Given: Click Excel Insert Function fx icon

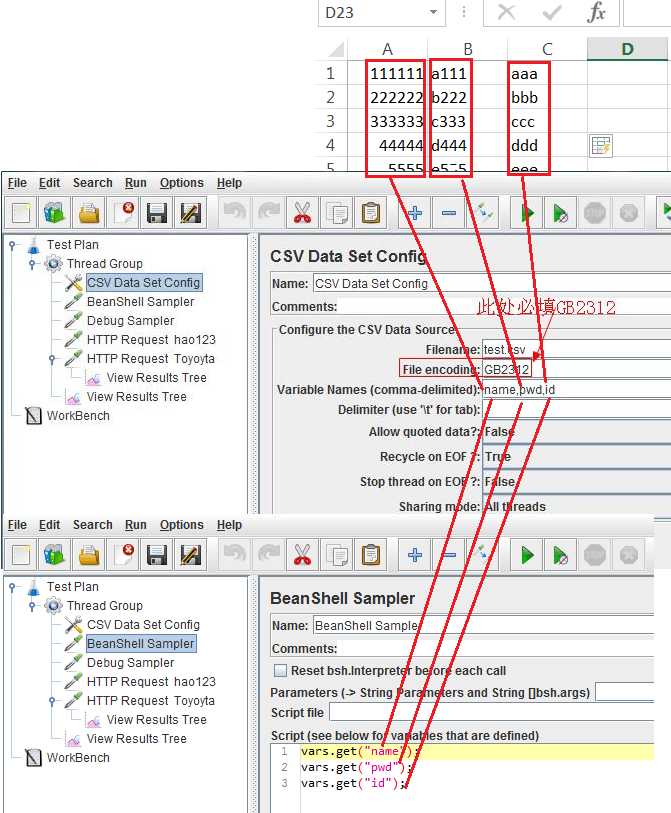Looking at the screenshot, I should (x=597, y=12).
